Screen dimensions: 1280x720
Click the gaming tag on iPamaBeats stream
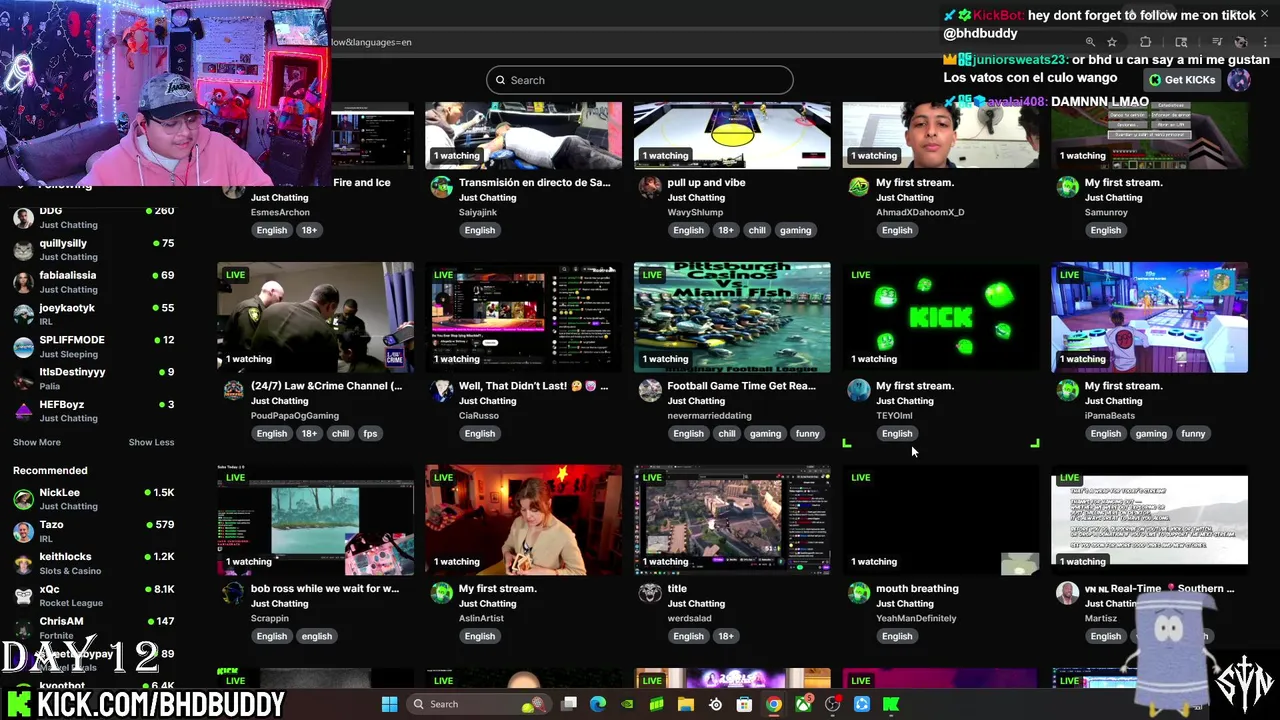pyautogui.click(x=1151, y=433)
